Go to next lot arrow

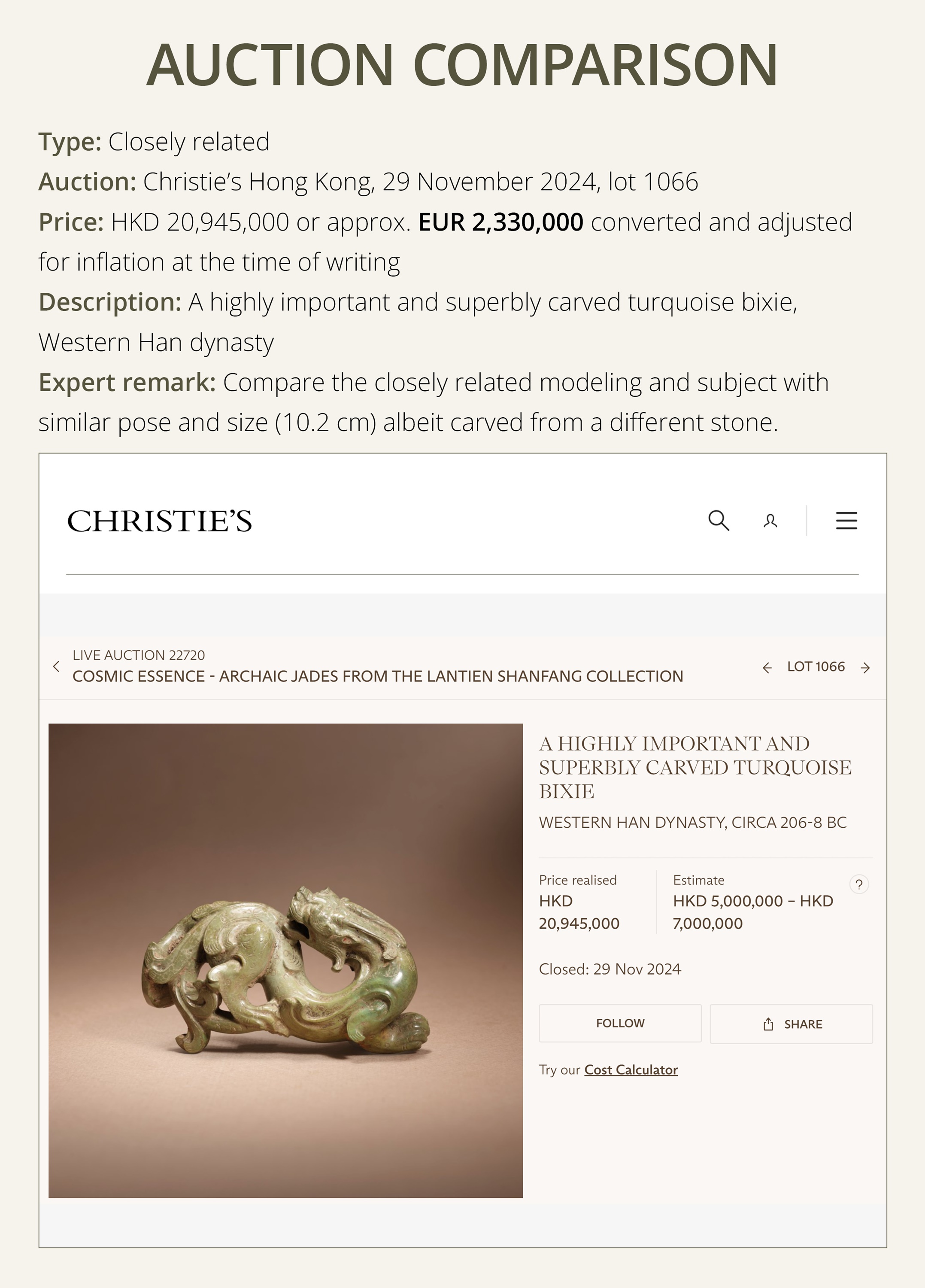coord(865,668)
